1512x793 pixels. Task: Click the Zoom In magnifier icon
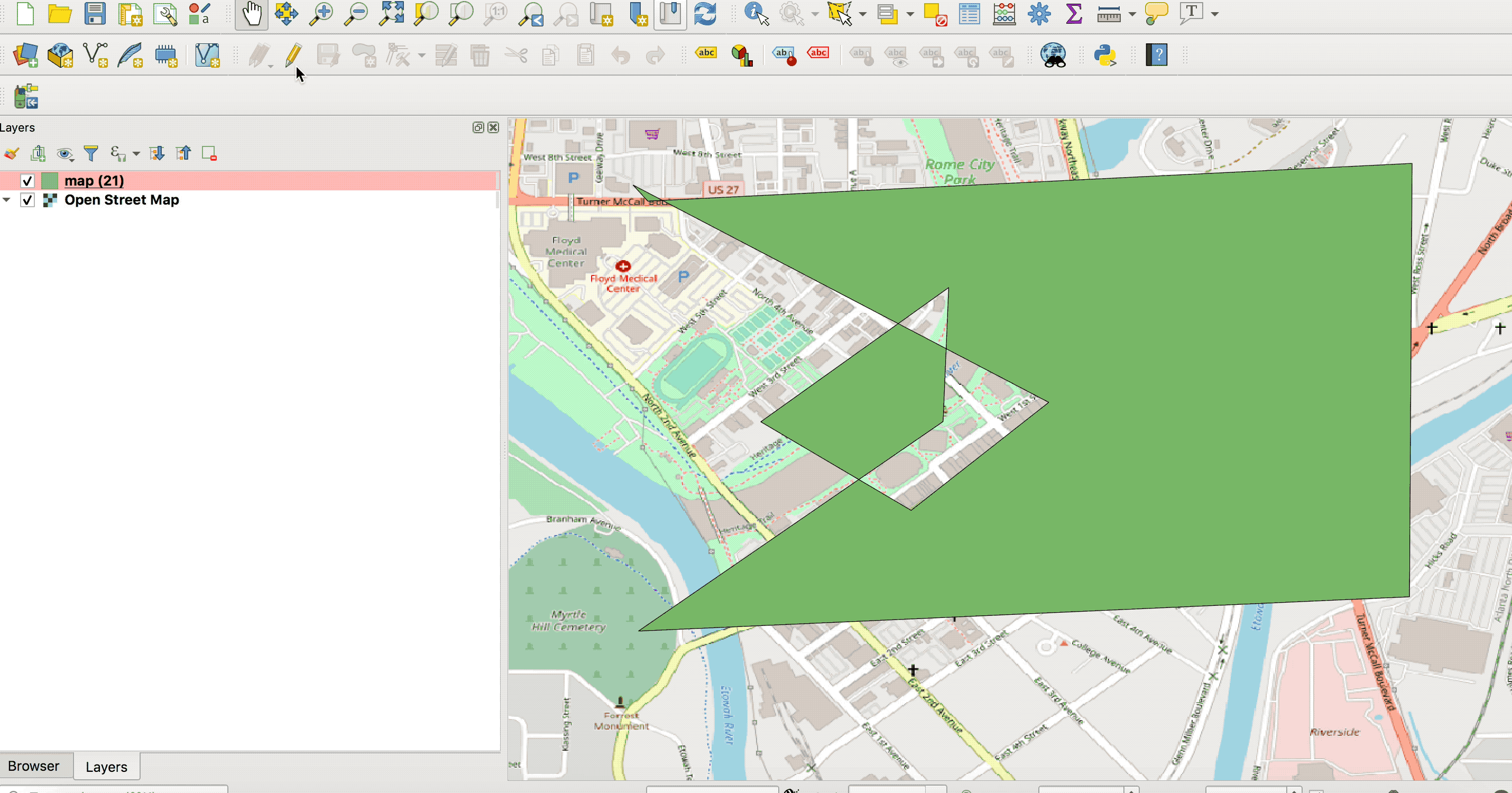click(x=321, y=14)
